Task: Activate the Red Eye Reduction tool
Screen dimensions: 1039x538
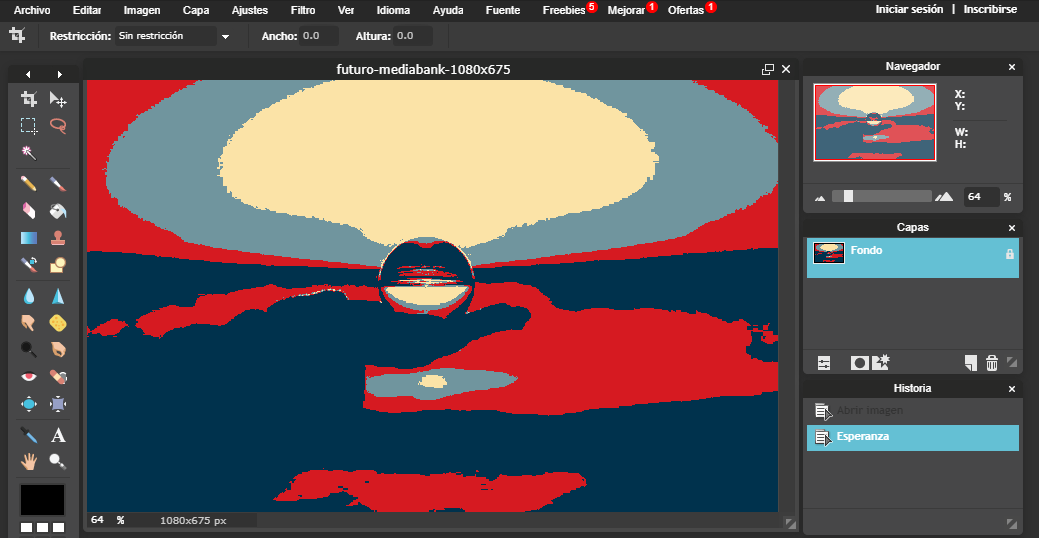Action: pyautogui.click(x=29, y=377)
